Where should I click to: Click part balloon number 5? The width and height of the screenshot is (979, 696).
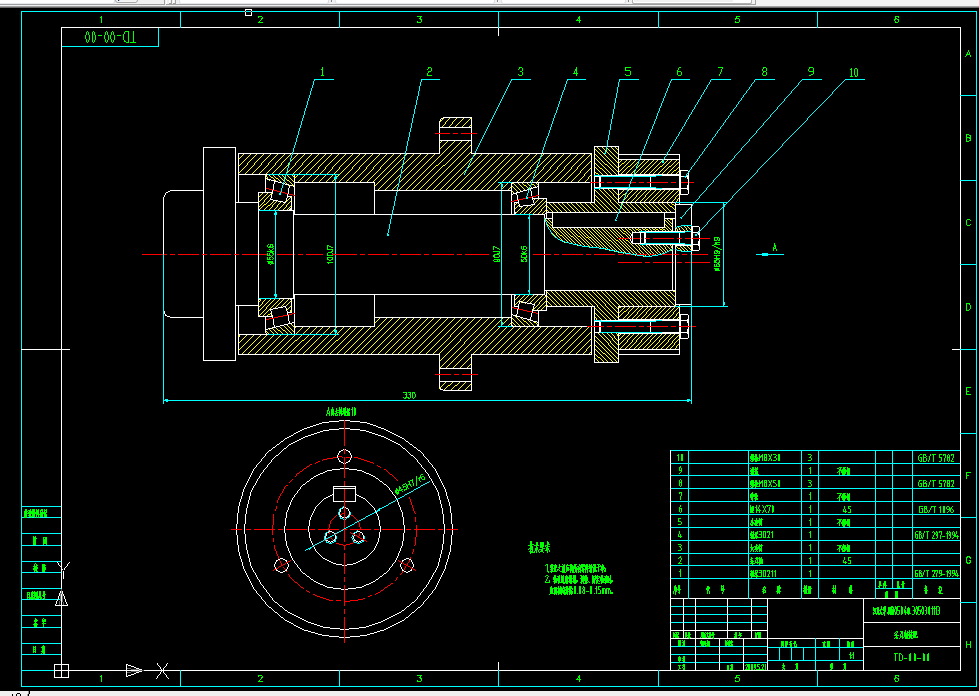coord(627,72)
